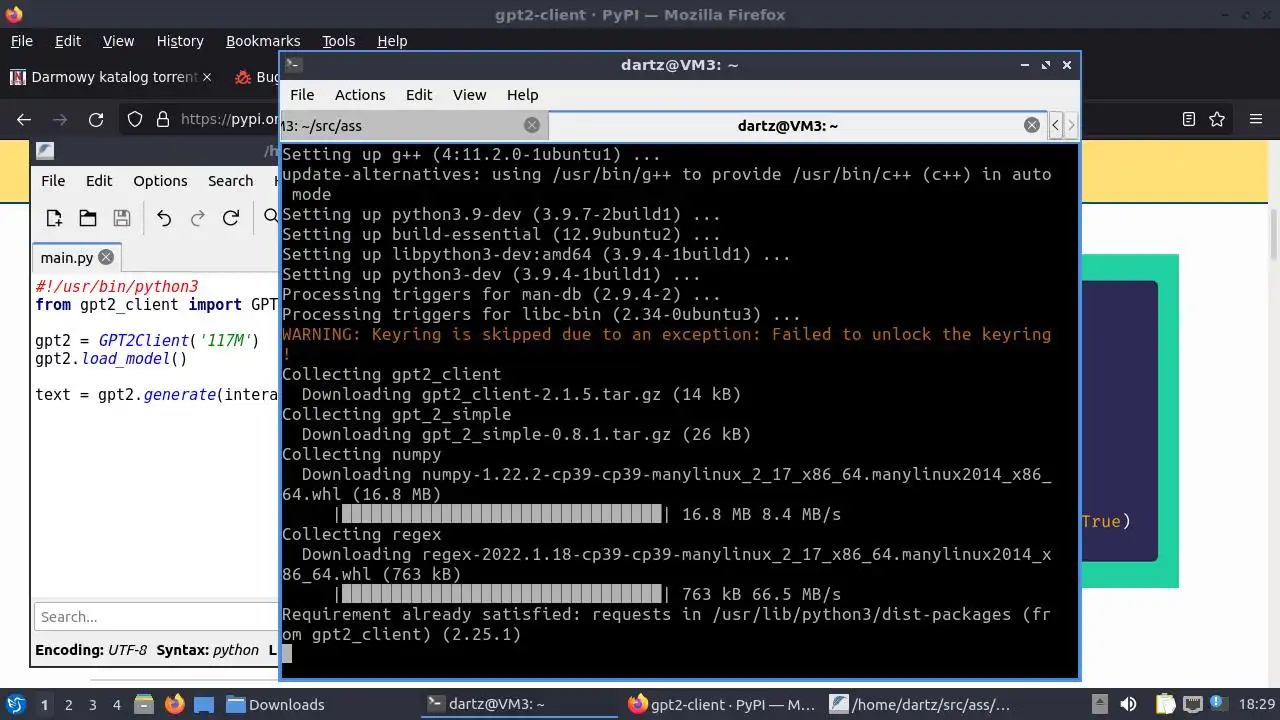1280x720 pixels.
Task: Switch to the /home/dartz/src/ass editor taskbar entry
Action: 924,704
